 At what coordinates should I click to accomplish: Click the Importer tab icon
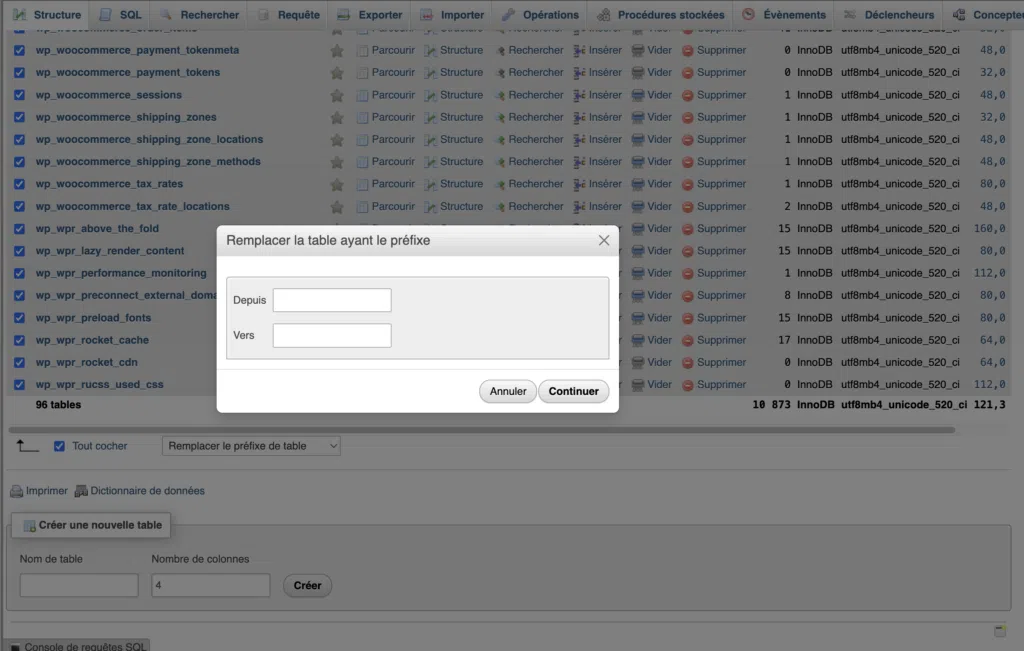pos(426,14)
